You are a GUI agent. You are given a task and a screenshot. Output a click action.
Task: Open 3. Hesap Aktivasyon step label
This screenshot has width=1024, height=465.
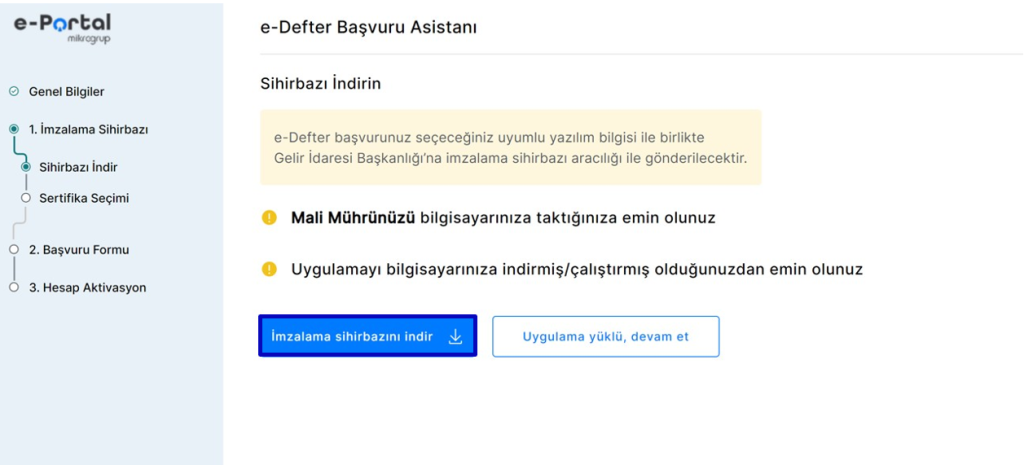87,288
